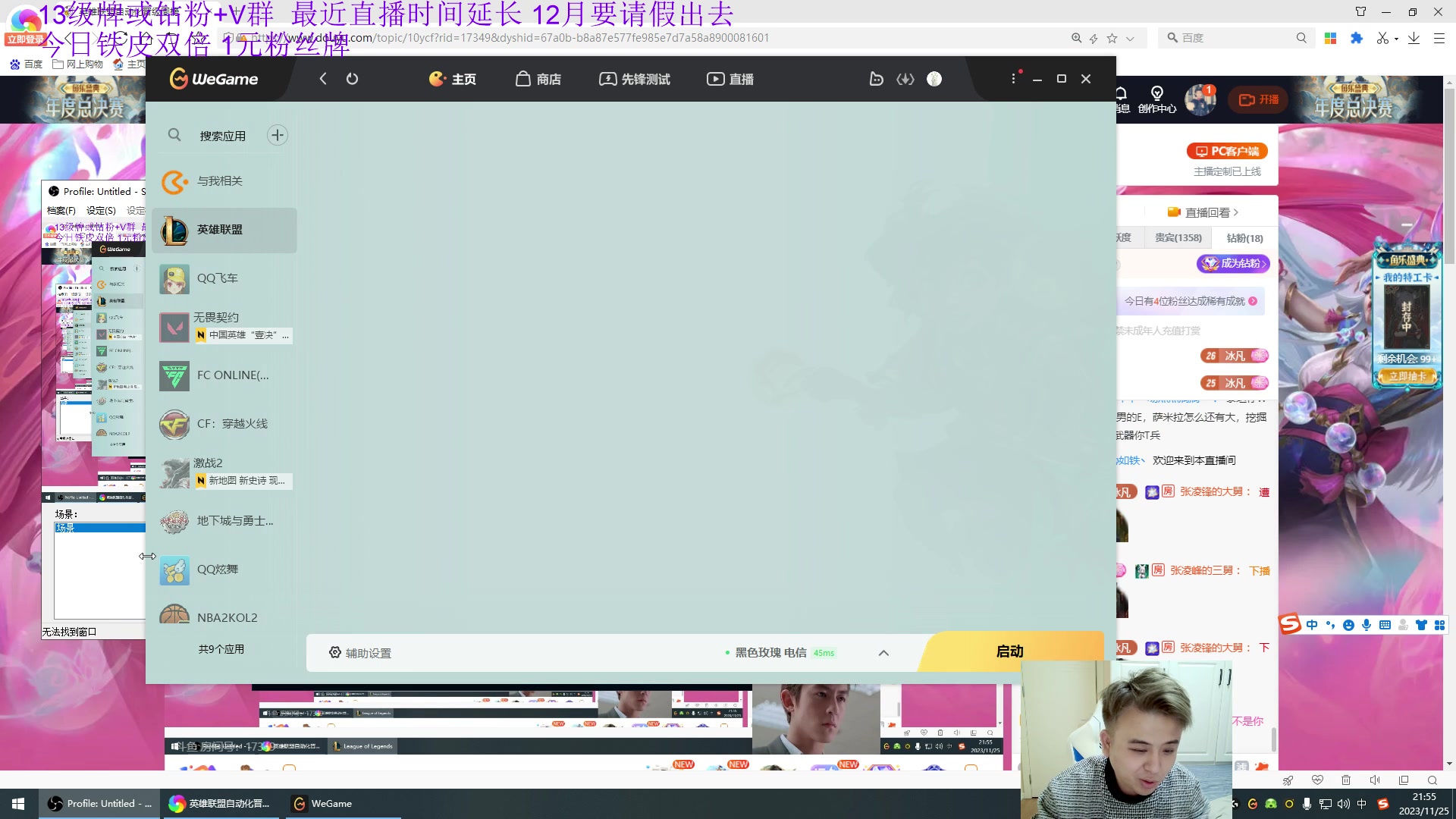Open Sogou emoji face icon

click(1348, 625)
